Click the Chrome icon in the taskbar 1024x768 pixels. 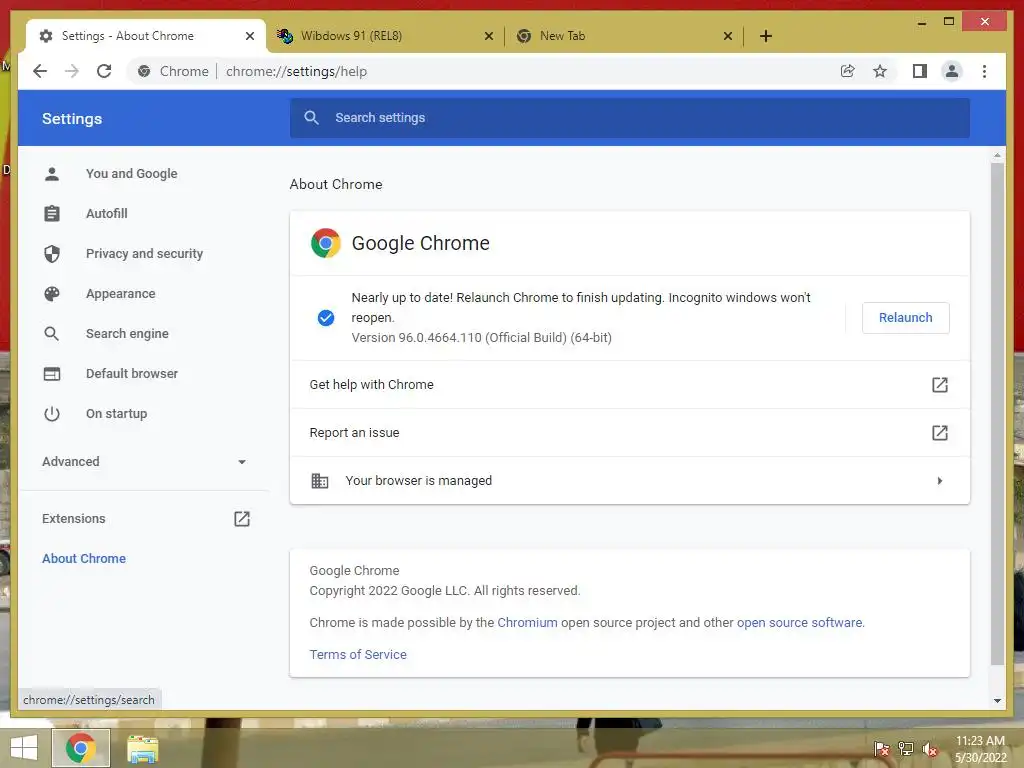tap(80, 748)
